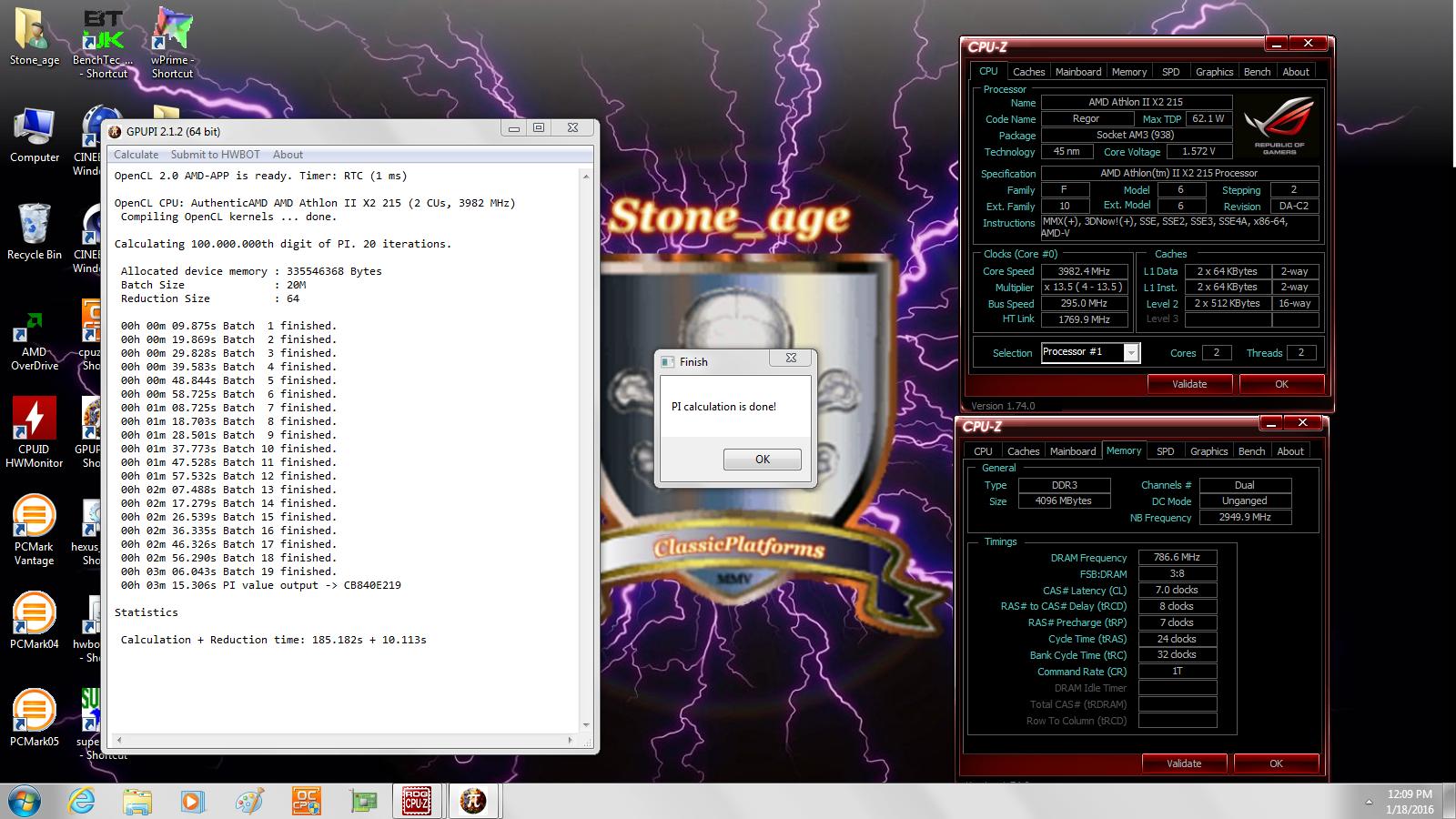Open Paint from the taskbar
Screen dimensions: 1456x819
coord(248,801)
